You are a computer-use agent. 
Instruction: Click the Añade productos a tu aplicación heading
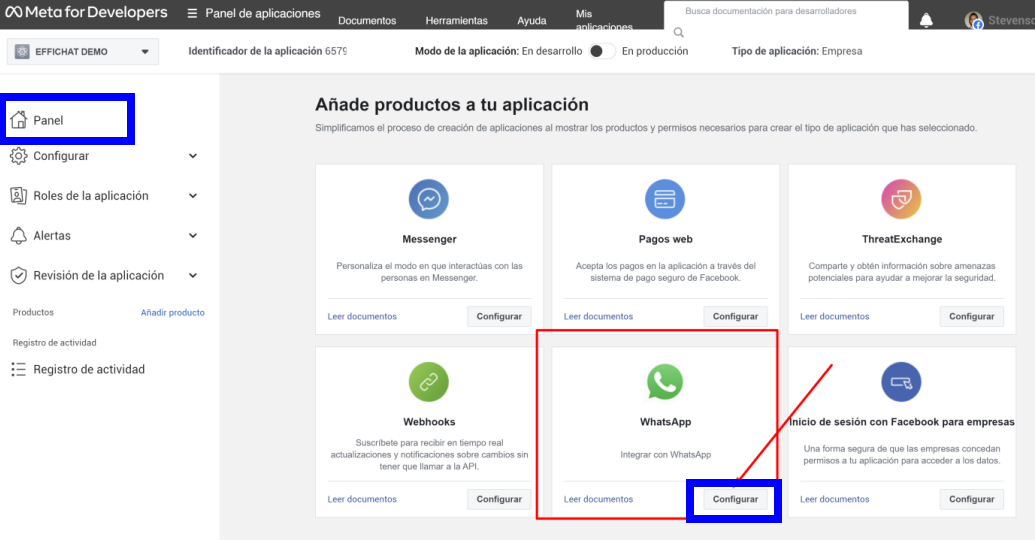pyautogui.click(x=451, y=105)
